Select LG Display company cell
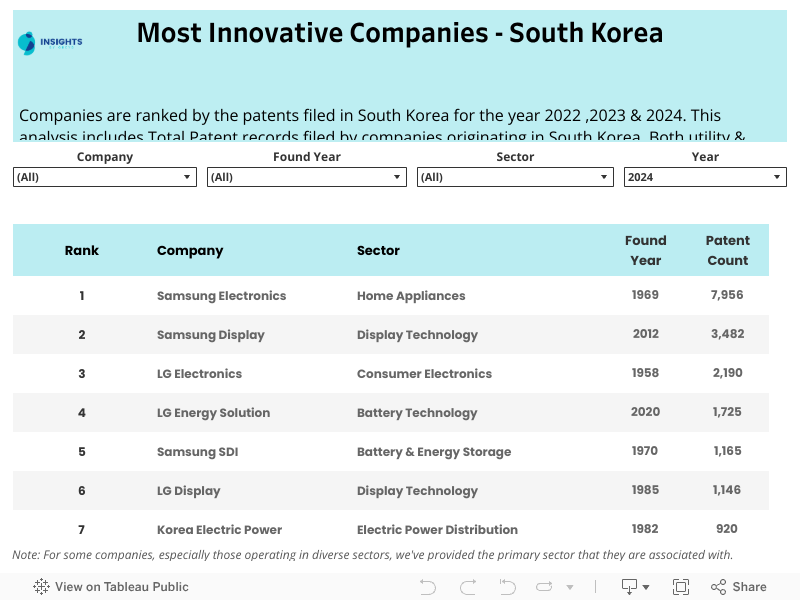The image size is (800, 600). pyautogui.click(x=188, y=491)
